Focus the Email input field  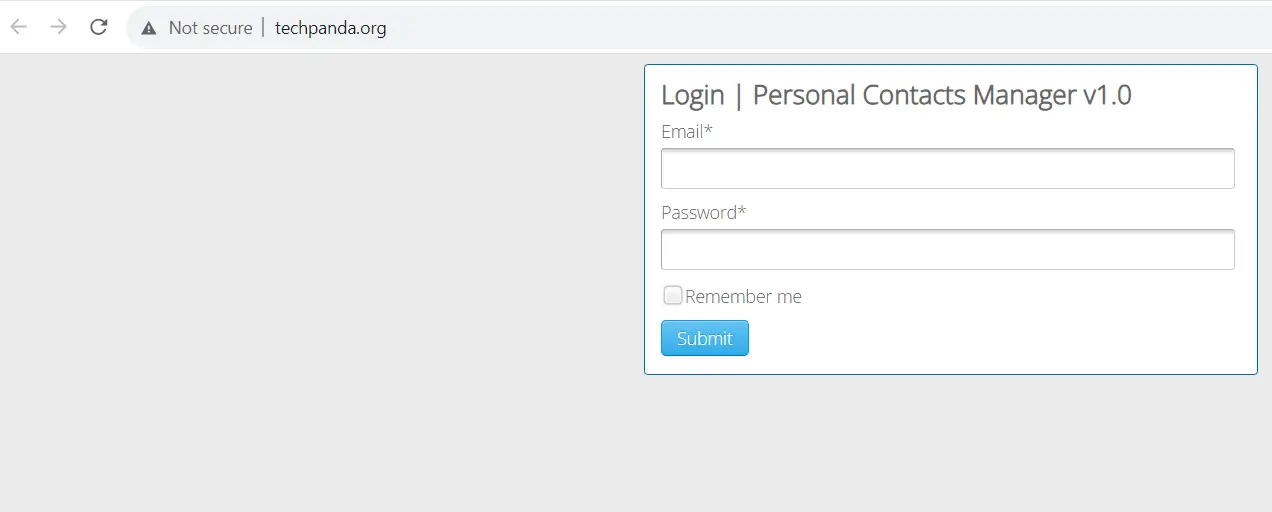(947, 168)
